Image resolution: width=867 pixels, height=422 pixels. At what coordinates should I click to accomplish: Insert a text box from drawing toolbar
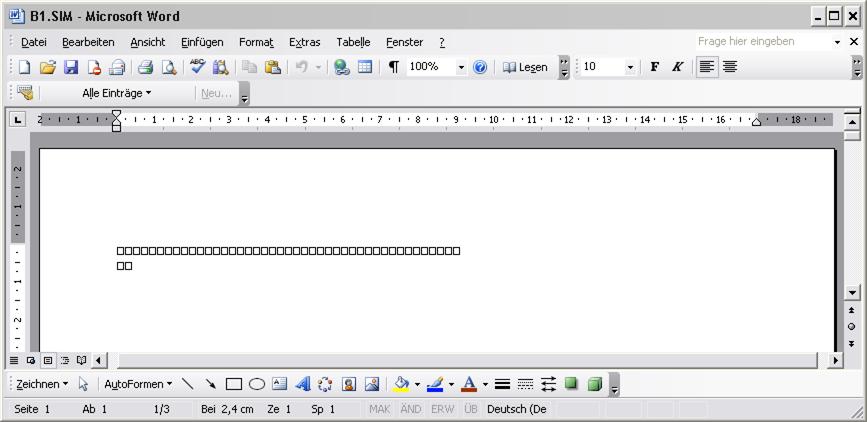279,384
